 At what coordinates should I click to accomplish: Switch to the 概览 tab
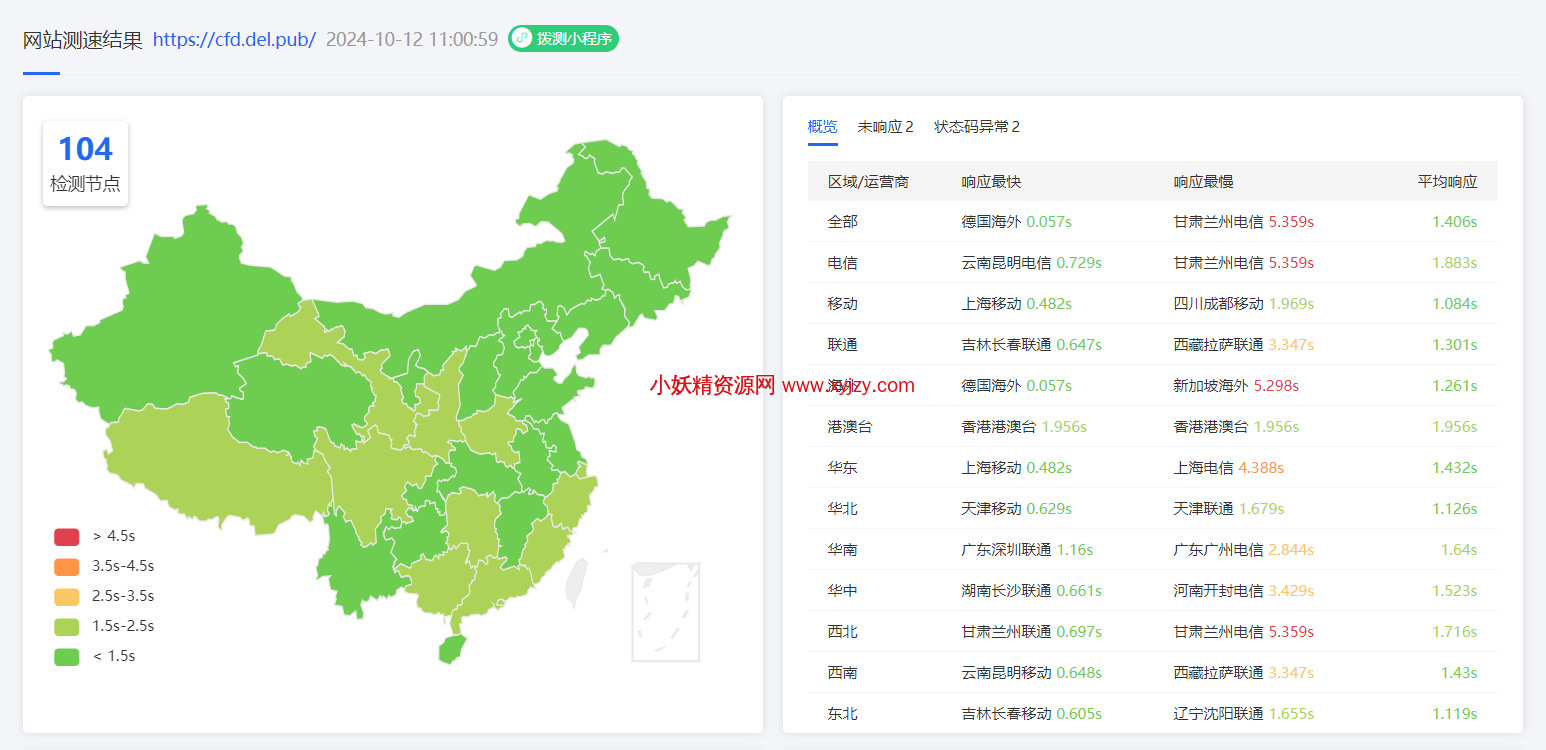[823, 127]
